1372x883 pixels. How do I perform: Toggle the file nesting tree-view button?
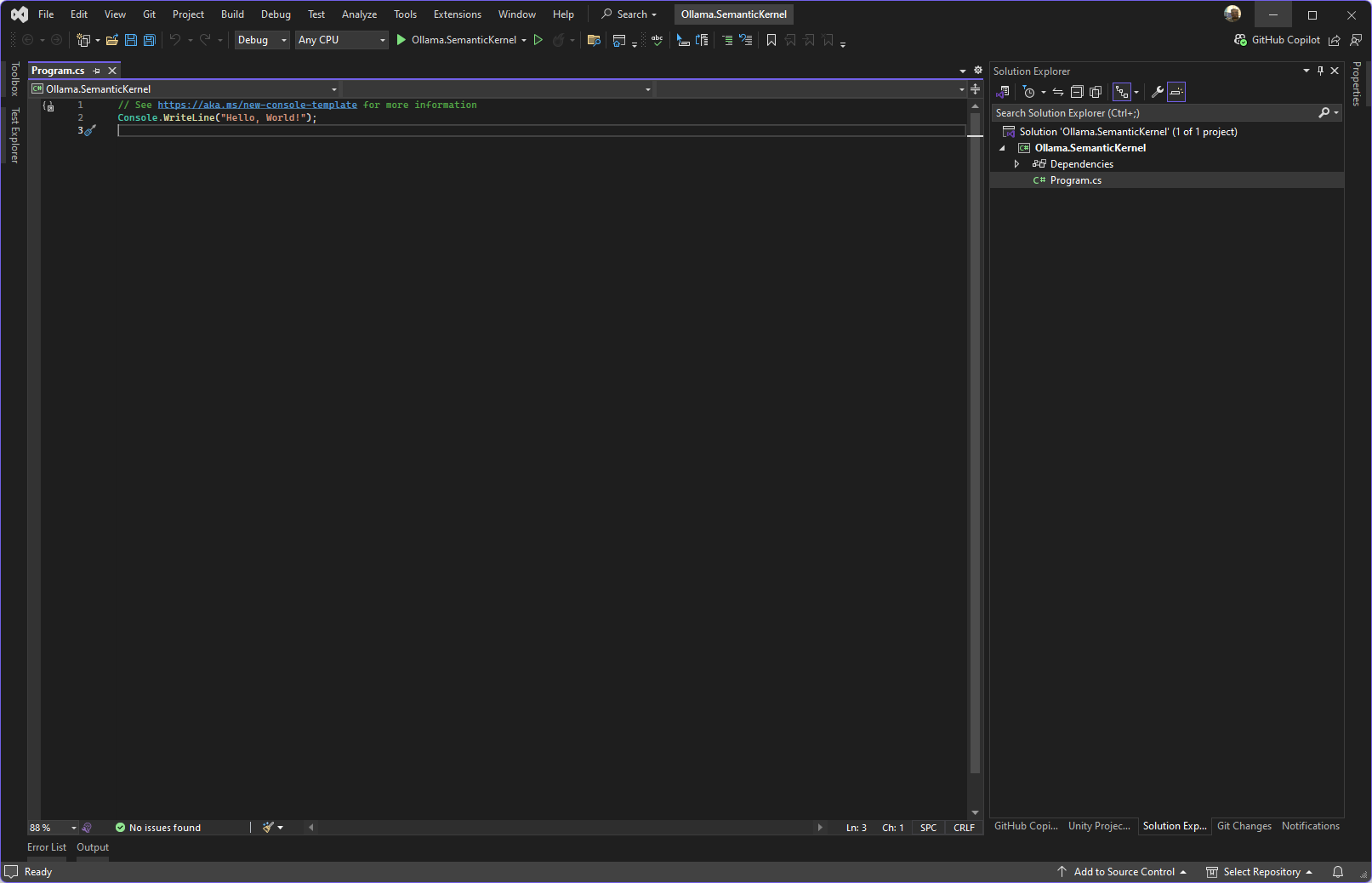pyautogui.click(x=1123, y=92)
